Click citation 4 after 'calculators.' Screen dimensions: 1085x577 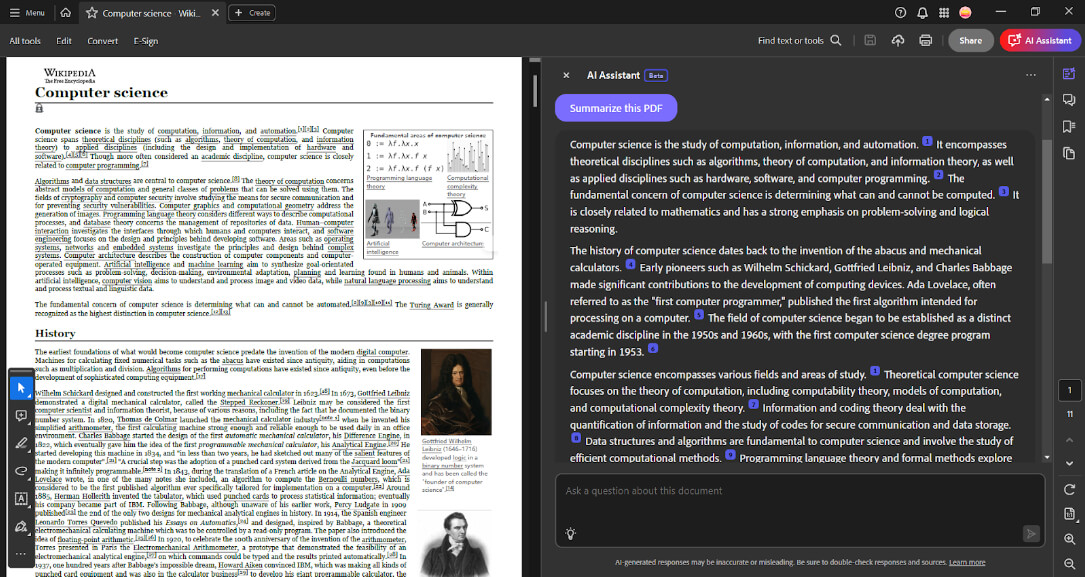click(630, 264)
